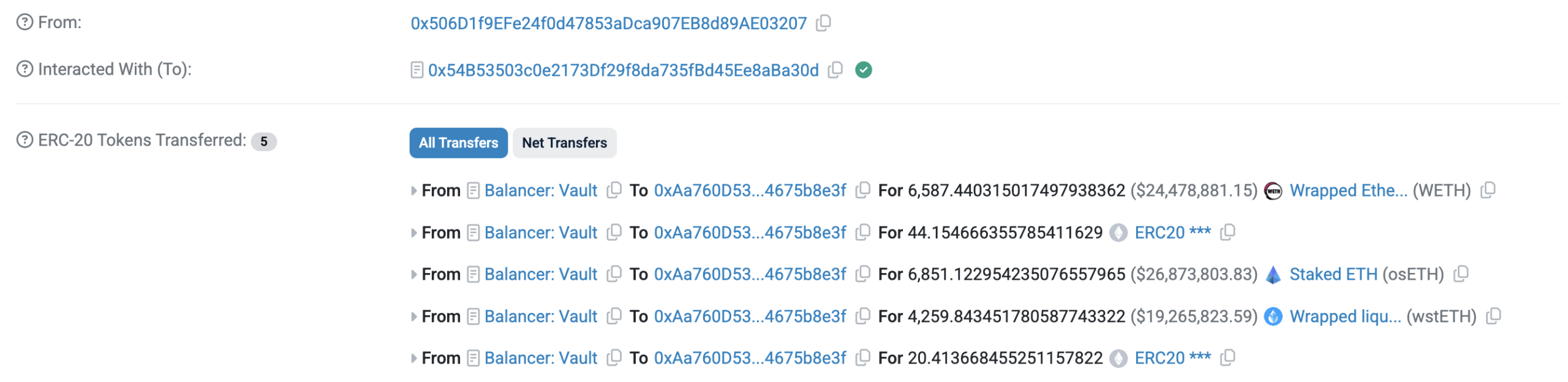Copy the From address to clipboard
Image resolution: width=1568 pixels, height=382 pixels.
click(823, 23)
